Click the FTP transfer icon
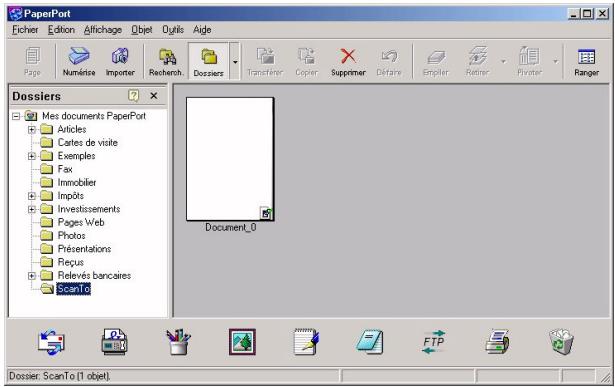The height and width of the screenshot is (387, 615). pos(434,342)
